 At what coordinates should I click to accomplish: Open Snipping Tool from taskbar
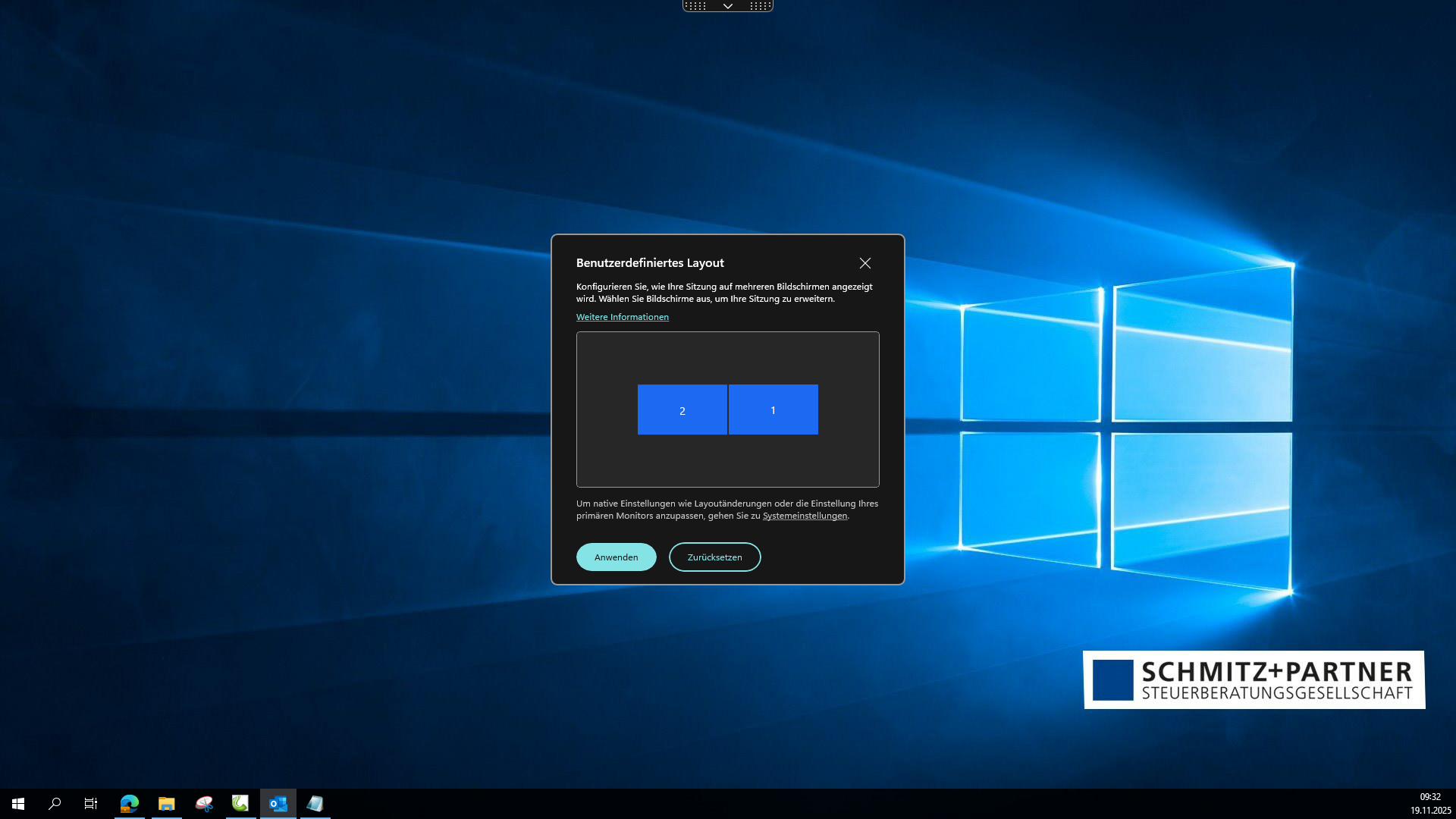(x=204, y=804)
